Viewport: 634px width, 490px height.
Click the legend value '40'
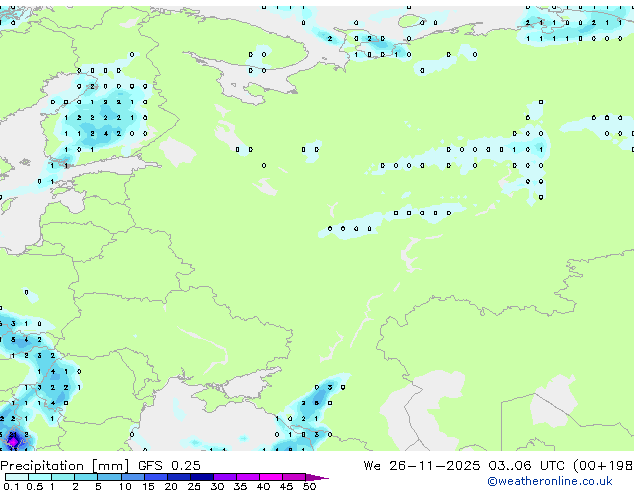point(264,486)
